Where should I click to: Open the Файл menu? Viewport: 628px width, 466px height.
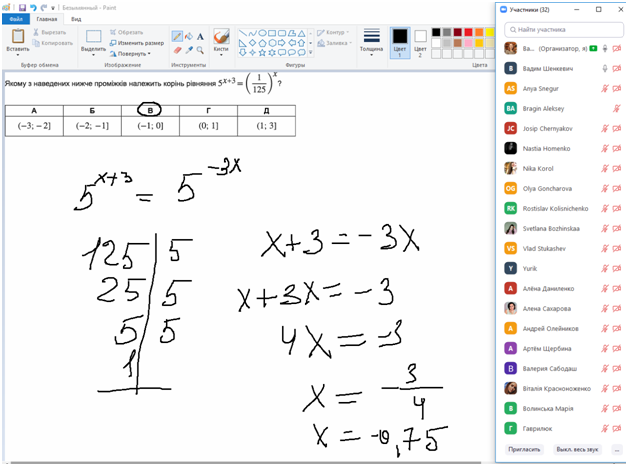pyautogui.click(x=17, y=19)
